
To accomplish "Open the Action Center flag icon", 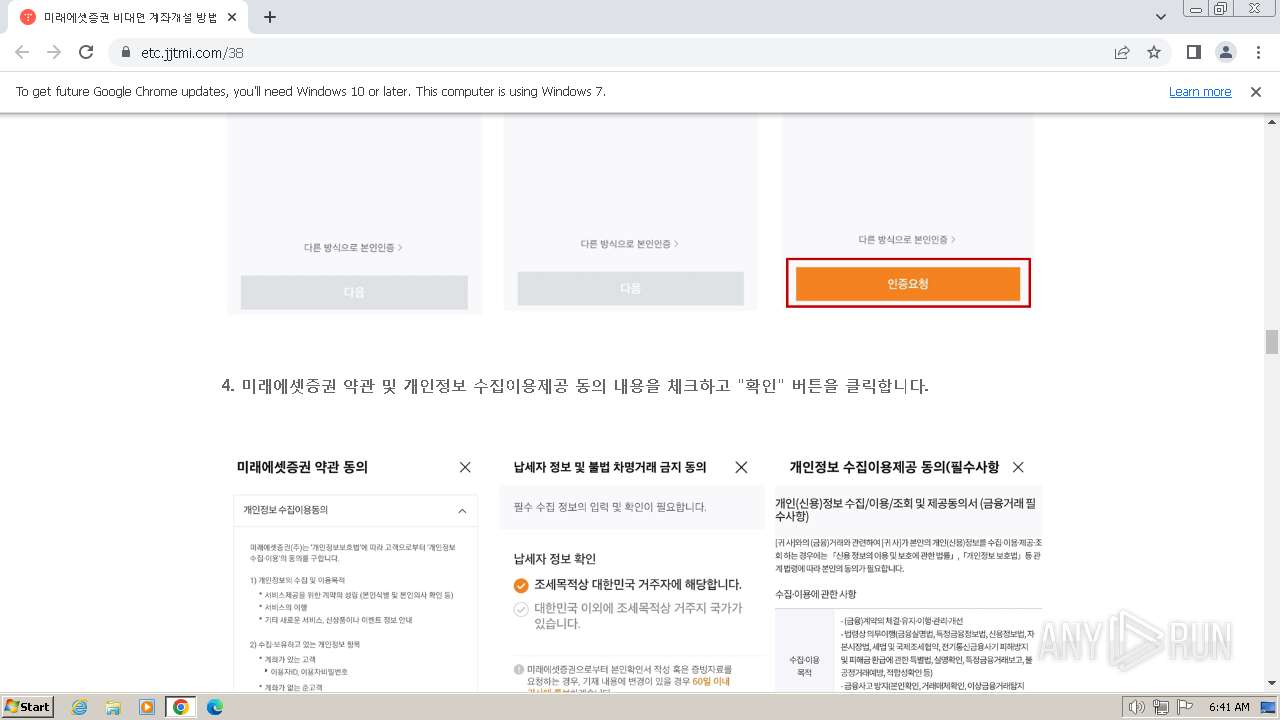I will (x=1185, y=707).
